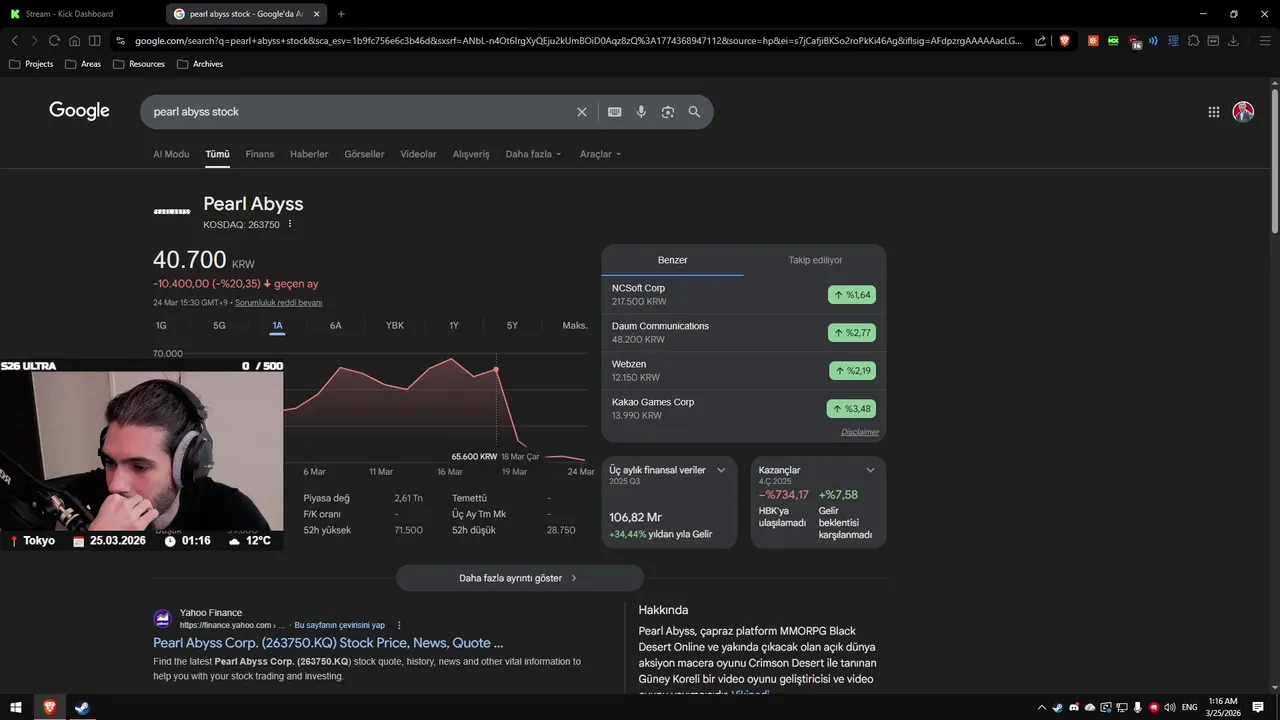Image resolution: width=1280 pixels, height=720 pixels.
Task: Switch to the Benzer tab
Action: pos(672,260)
